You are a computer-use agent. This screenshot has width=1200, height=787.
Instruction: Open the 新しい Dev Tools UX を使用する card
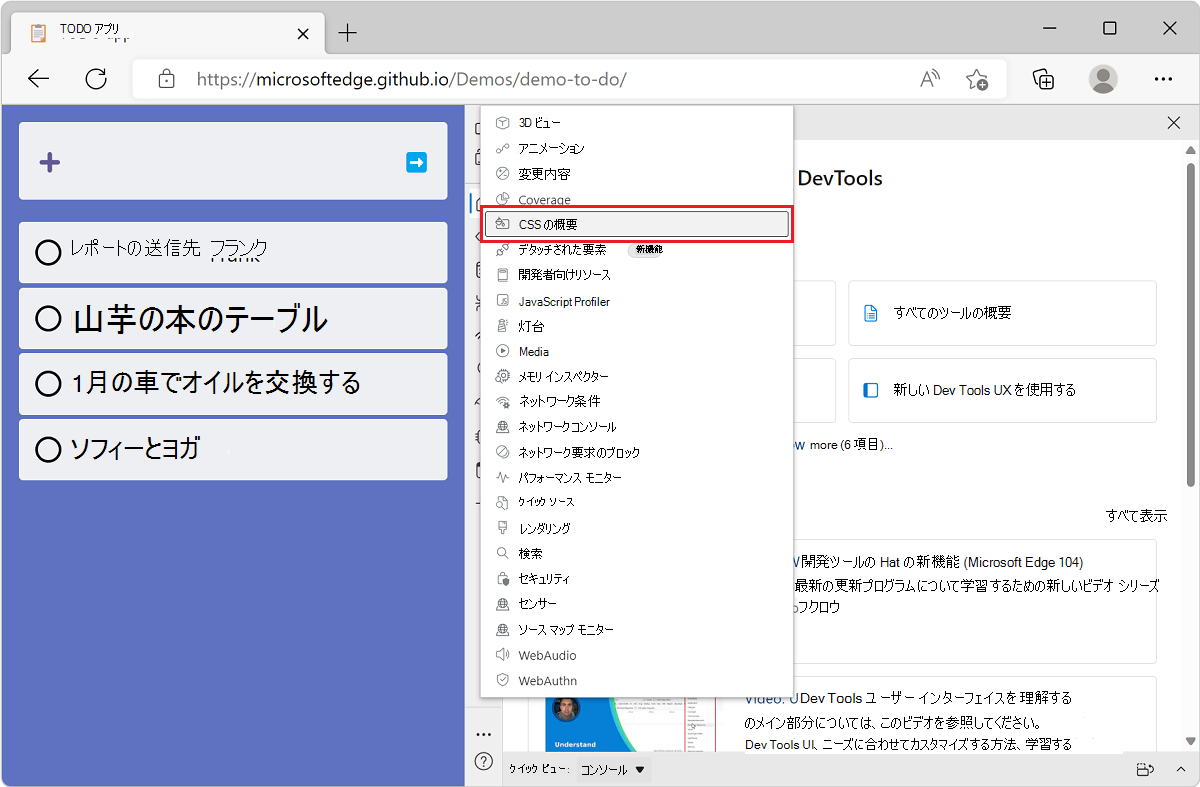(x=1002, y=390)
